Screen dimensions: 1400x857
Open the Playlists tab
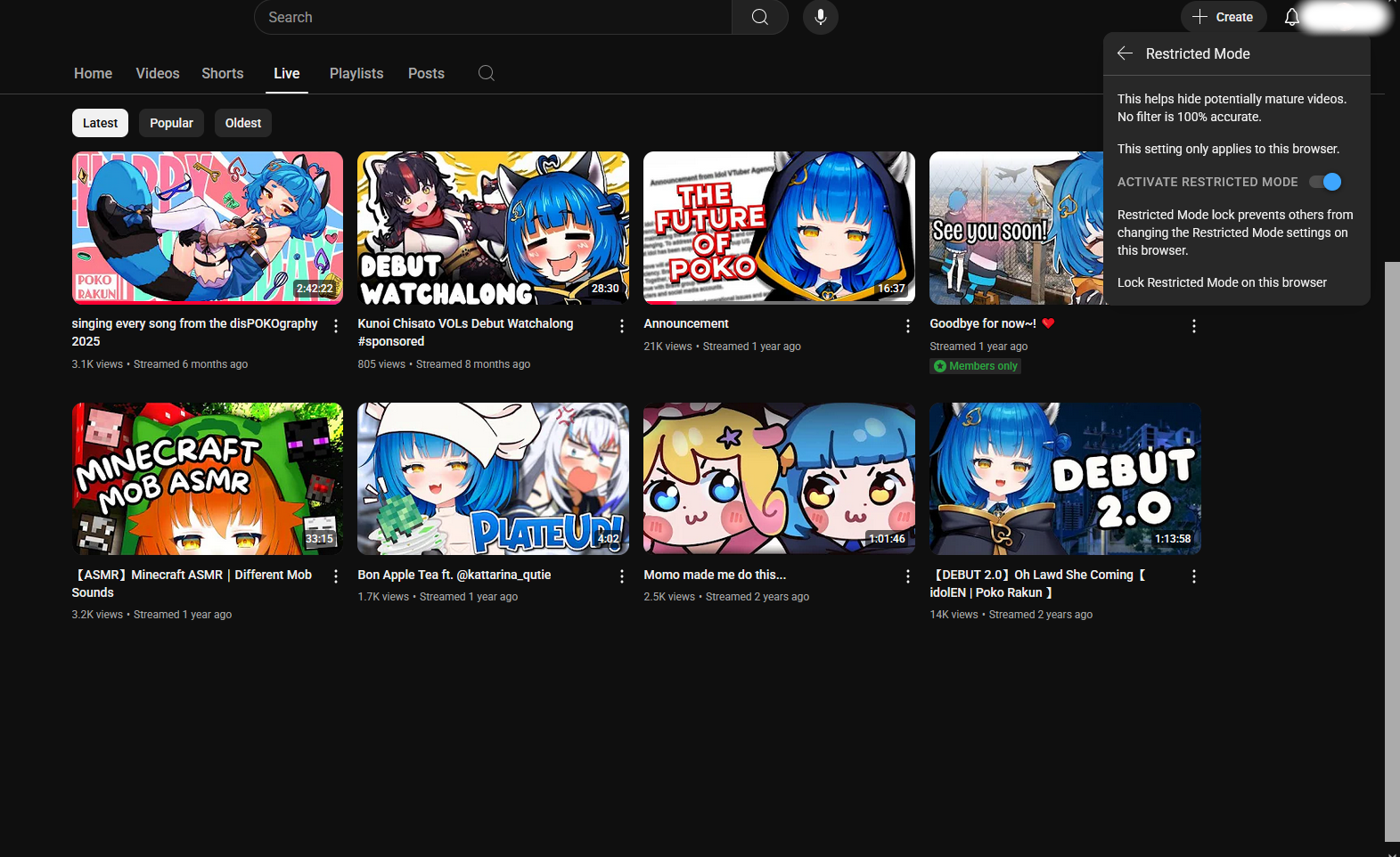coord(356,73)
